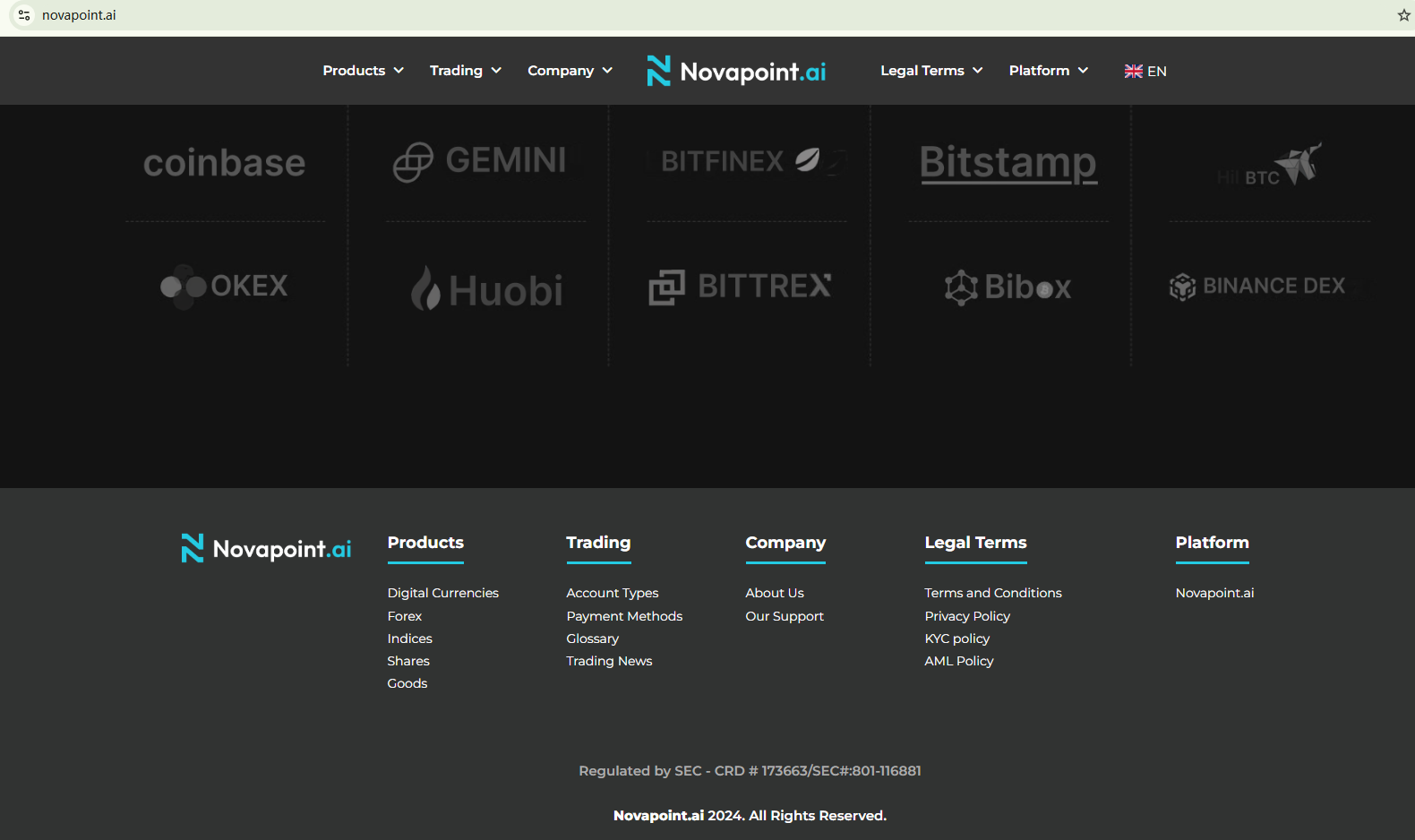
Task: Click the Products footer column heading
Action: [425, 543]
